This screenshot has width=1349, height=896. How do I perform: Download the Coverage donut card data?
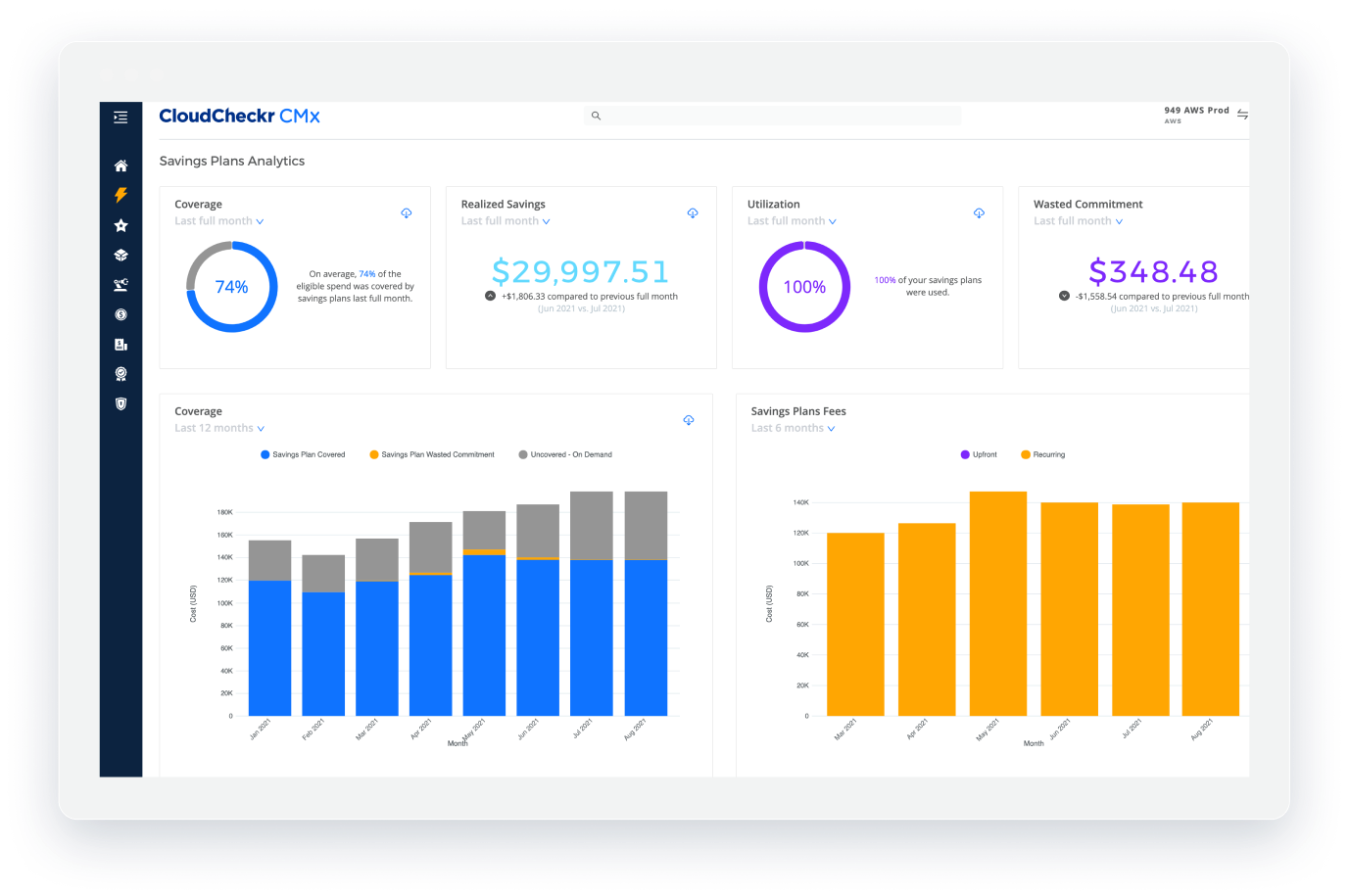[x=406, y=212]
